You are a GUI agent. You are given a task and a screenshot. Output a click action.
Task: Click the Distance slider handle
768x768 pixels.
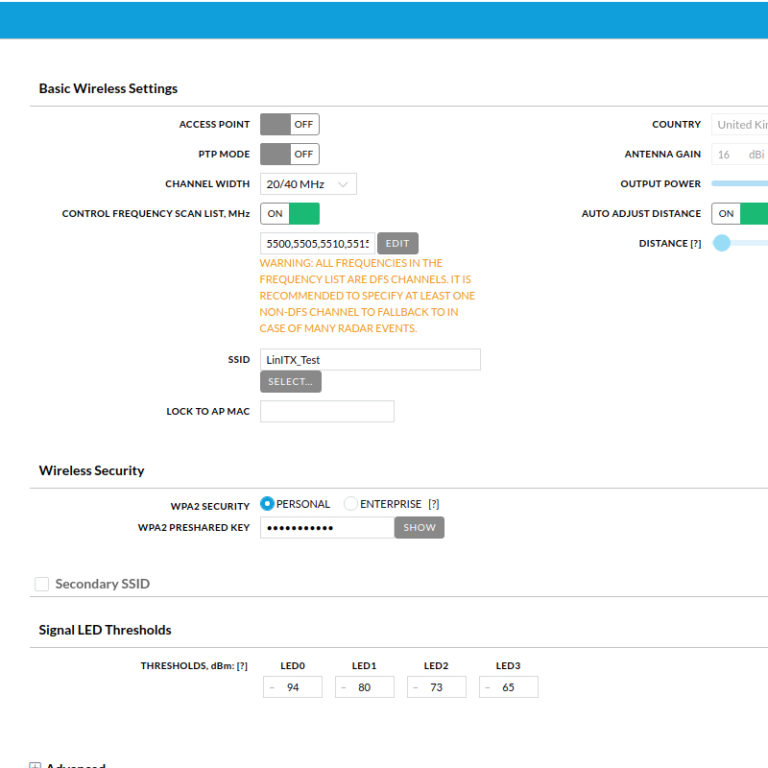(721, 243)
